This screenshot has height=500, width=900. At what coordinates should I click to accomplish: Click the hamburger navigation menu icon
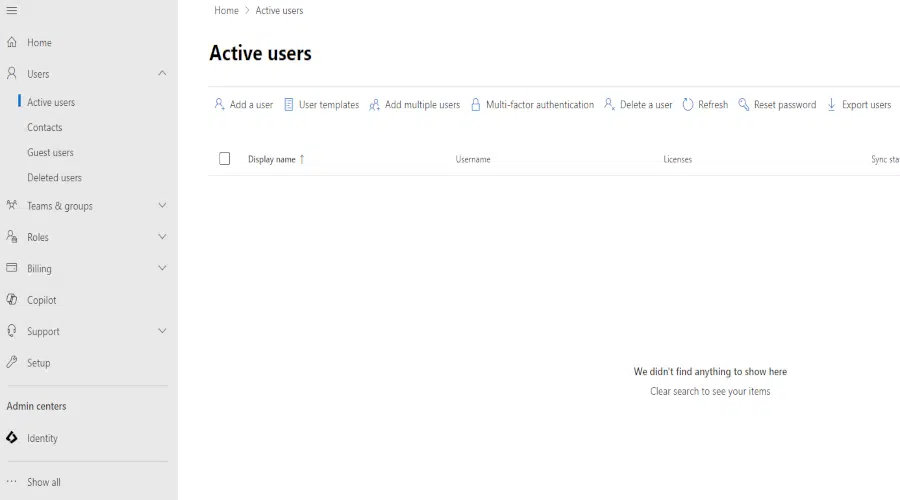(12, 11)
